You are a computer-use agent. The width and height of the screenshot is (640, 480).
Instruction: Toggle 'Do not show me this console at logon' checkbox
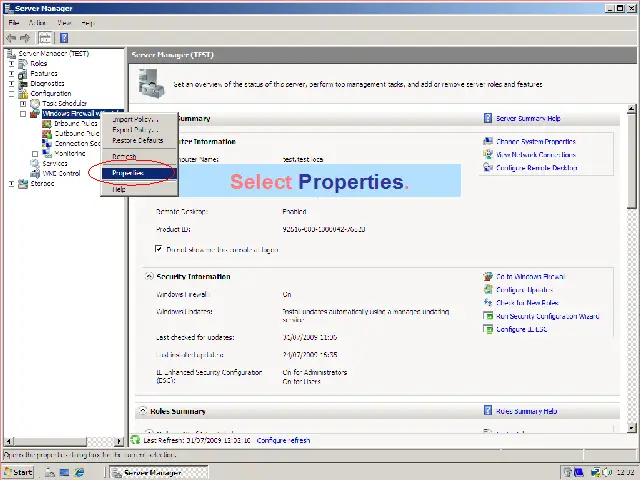click(159, 249)
